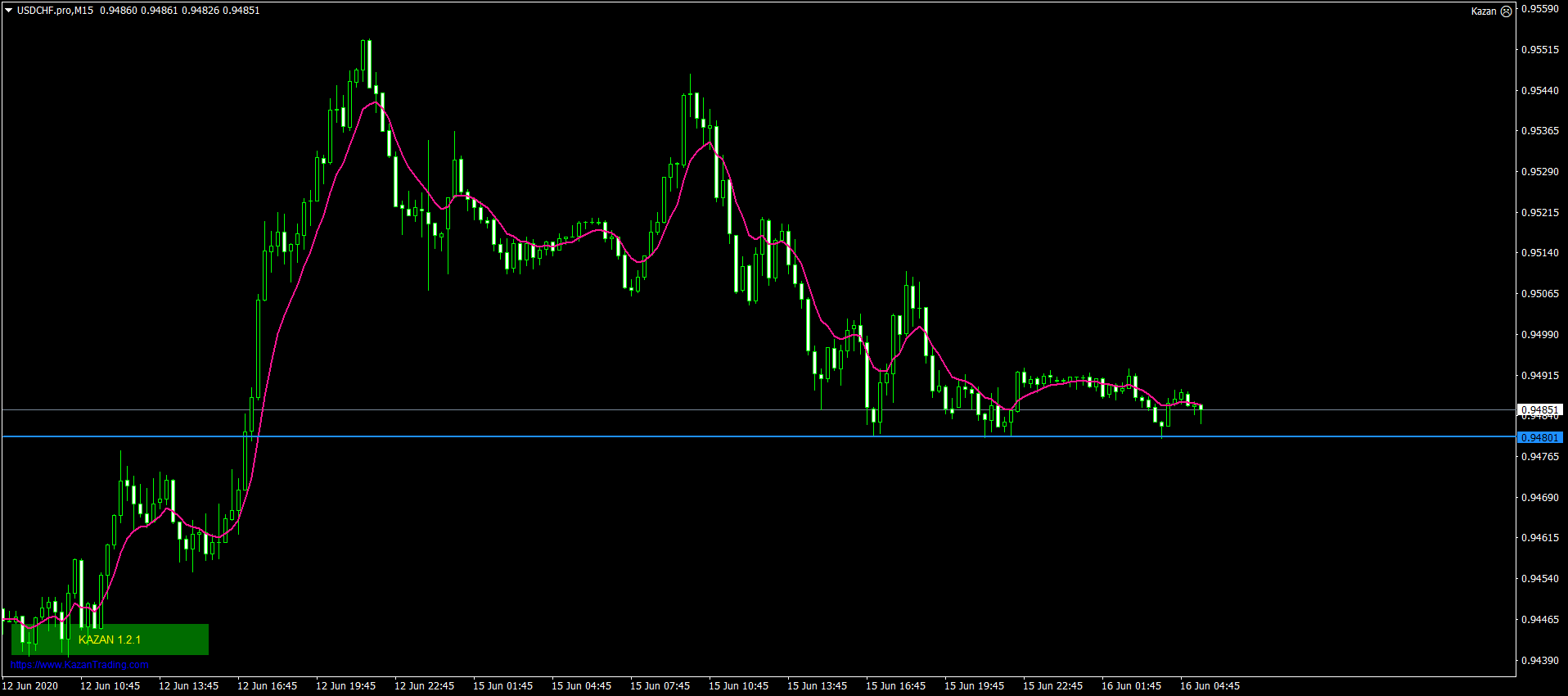The image size is (1568, 696).
Task: Open the chart menu triangle beside USDCHF.pro
Action: click(x=8, y=11)
